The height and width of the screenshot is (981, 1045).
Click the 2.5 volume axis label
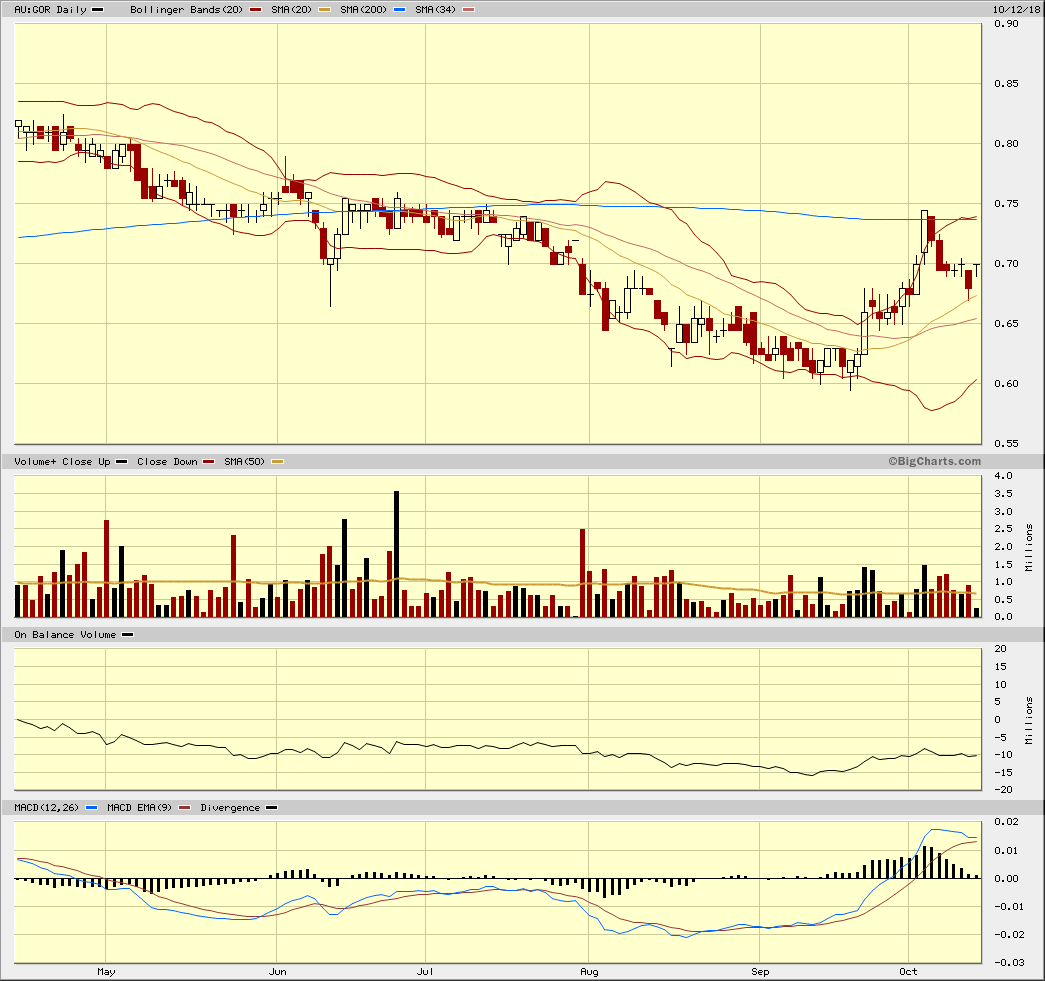tap(1003, 528)
